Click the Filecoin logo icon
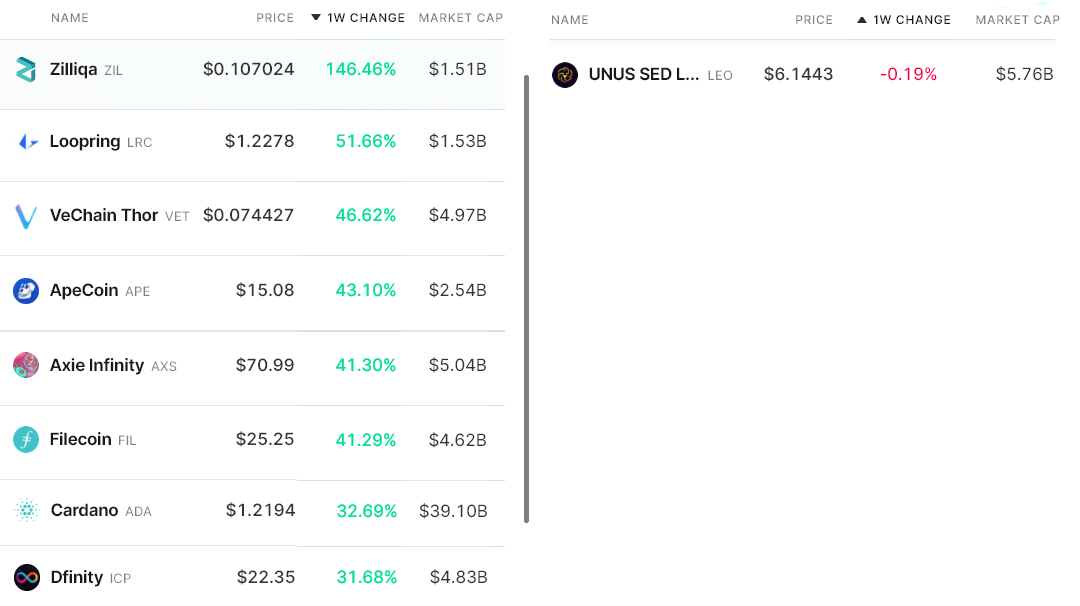This screenshot has height=606, width=1080. (x=26, y=440)
